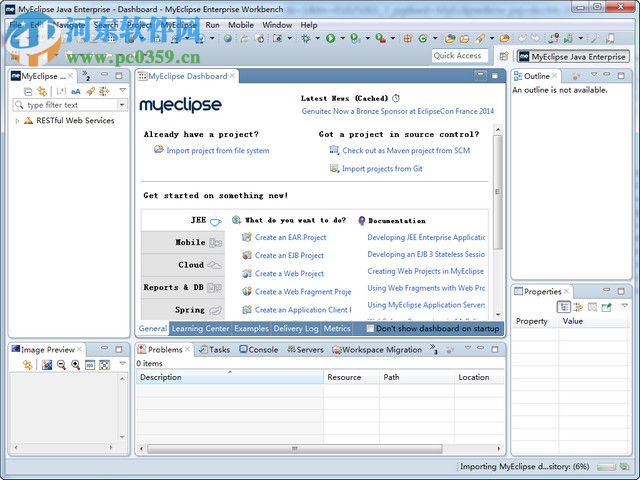Open the Window menu
The width and height of the screenshot is (640, 480).
277,24
